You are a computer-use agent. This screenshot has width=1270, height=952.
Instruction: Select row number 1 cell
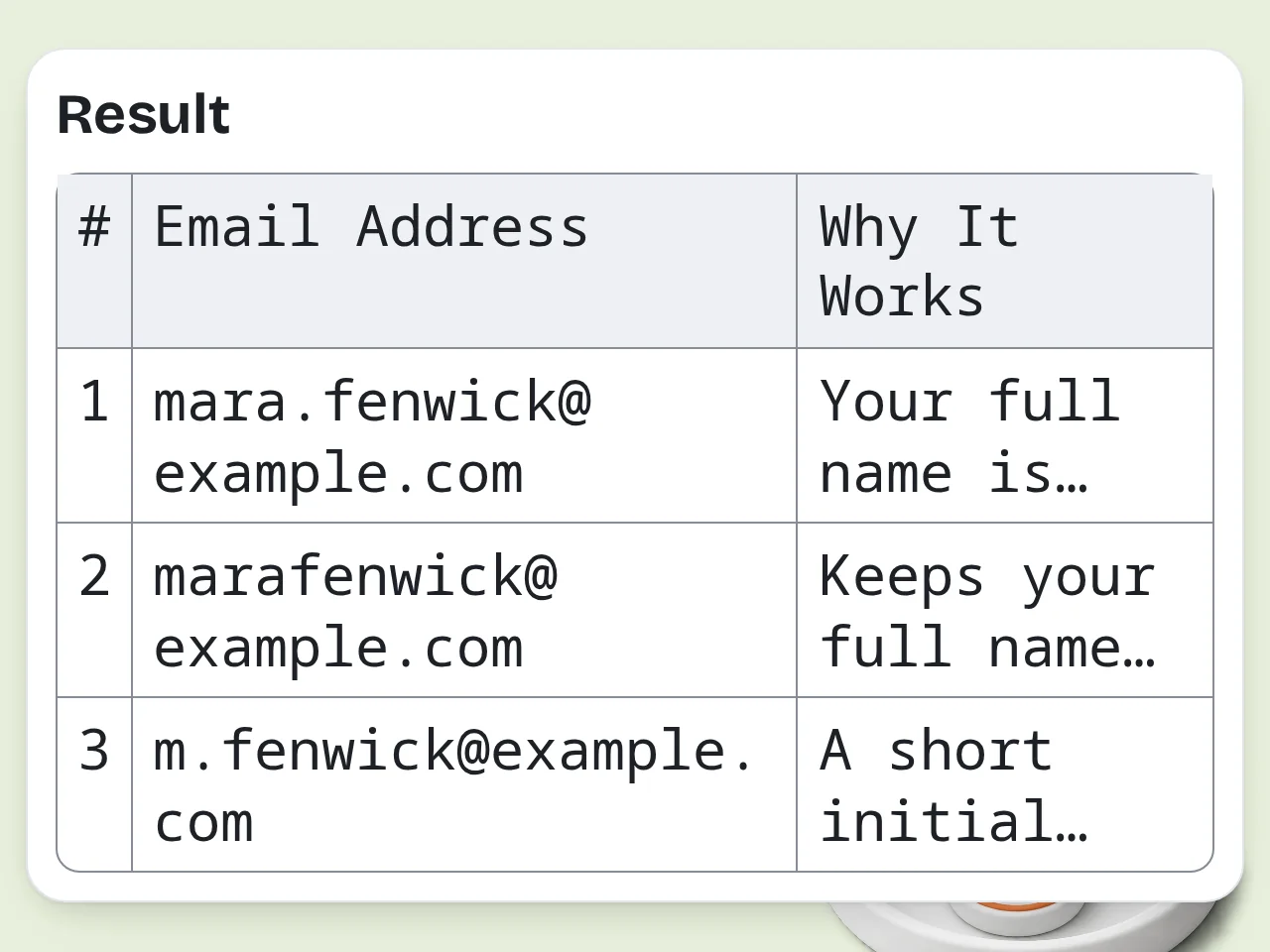94,435
